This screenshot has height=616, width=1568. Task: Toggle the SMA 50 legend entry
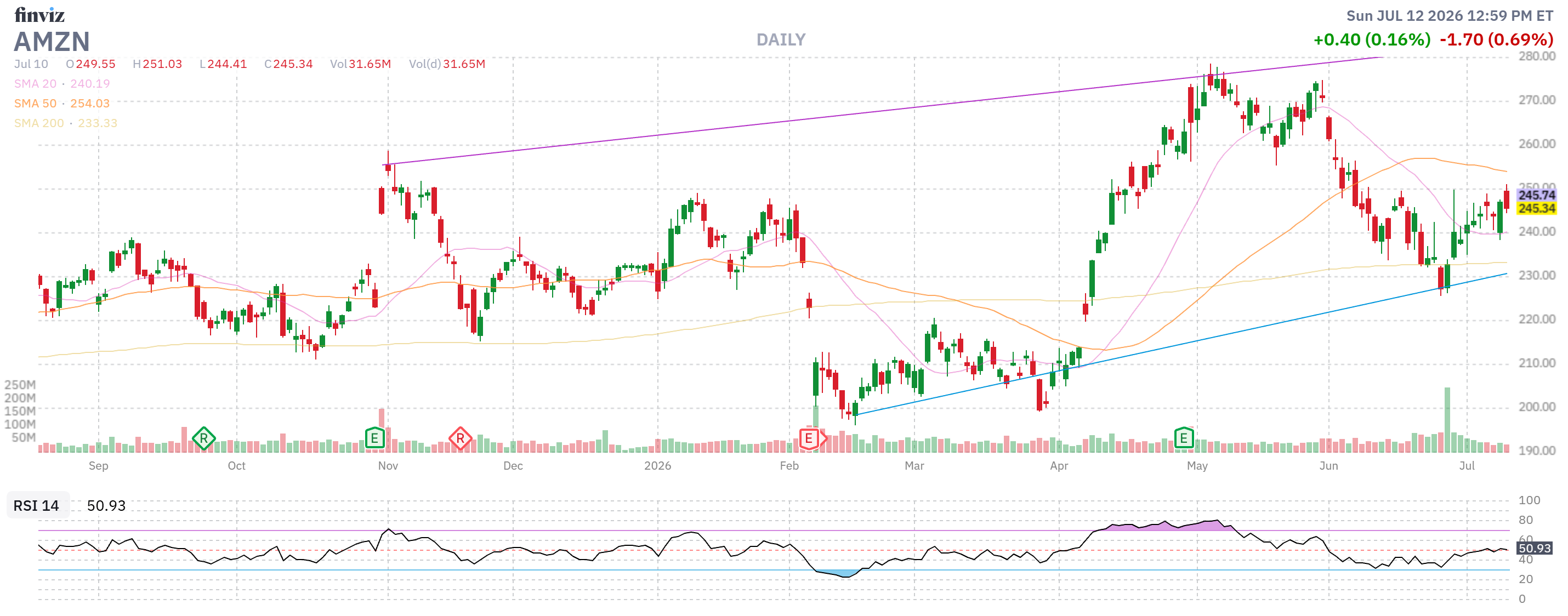click(x=62, y=104)
